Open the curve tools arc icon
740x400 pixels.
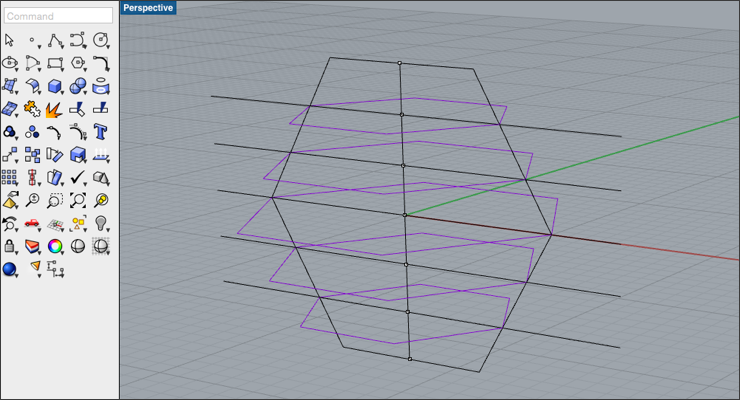coord(78,132)
